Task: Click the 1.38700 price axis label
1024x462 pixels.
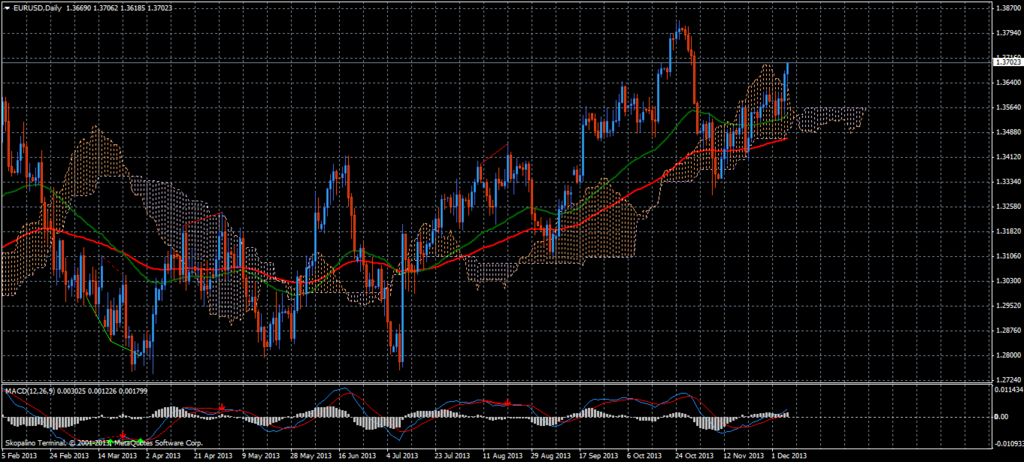Action: tap(1006, 7)
